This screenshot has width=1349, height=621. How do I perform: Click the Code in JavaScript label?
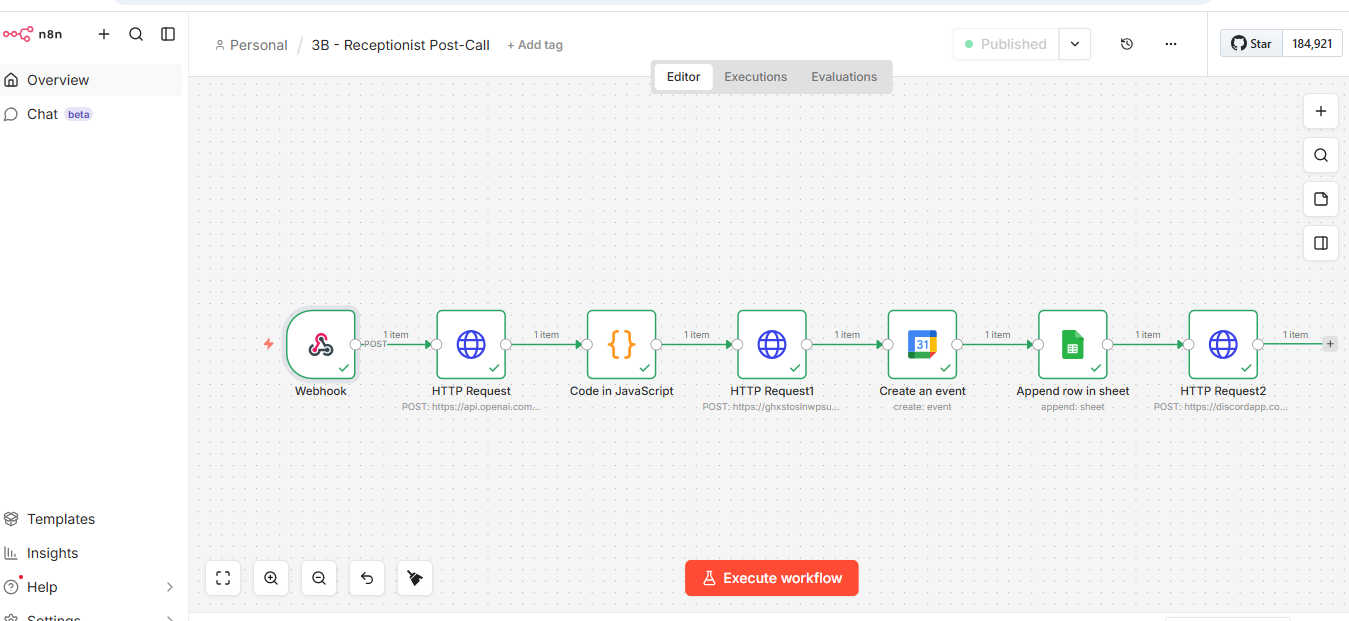pyautogui.click(x=622, y=391)
